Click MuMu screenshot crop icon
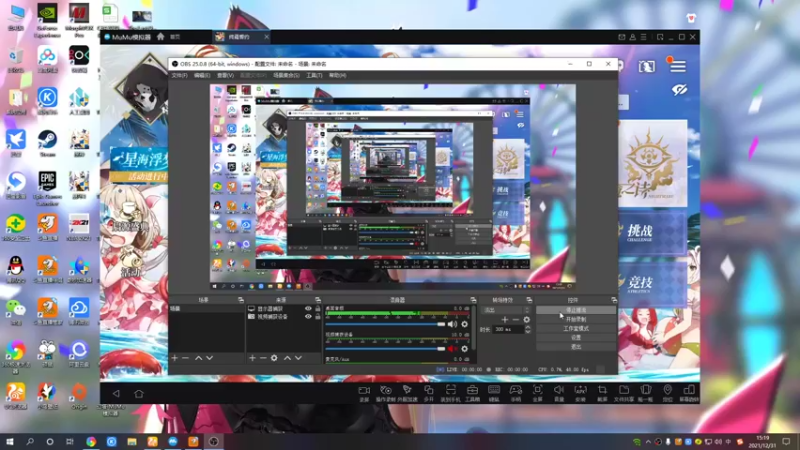 tap(602, 391)
